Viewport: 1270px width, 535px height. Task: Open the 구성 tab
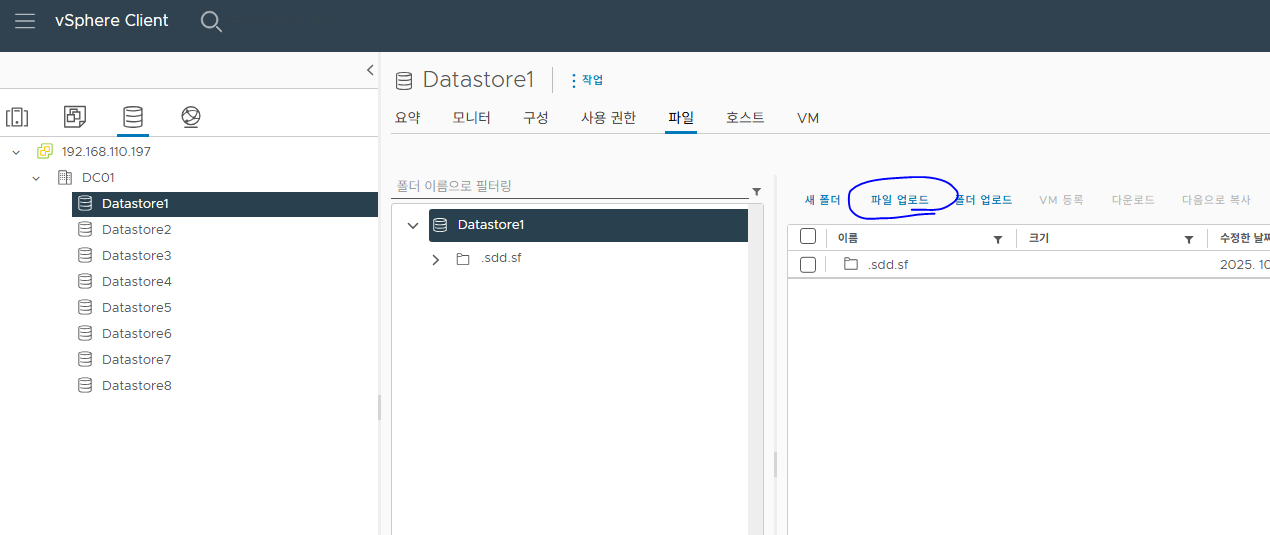535,117
